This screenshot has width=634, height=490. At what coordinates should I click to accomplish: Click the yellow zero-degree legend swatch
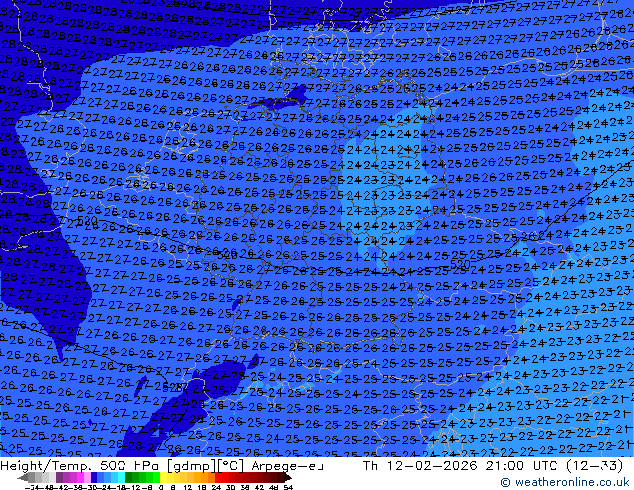tap(163, 477)
